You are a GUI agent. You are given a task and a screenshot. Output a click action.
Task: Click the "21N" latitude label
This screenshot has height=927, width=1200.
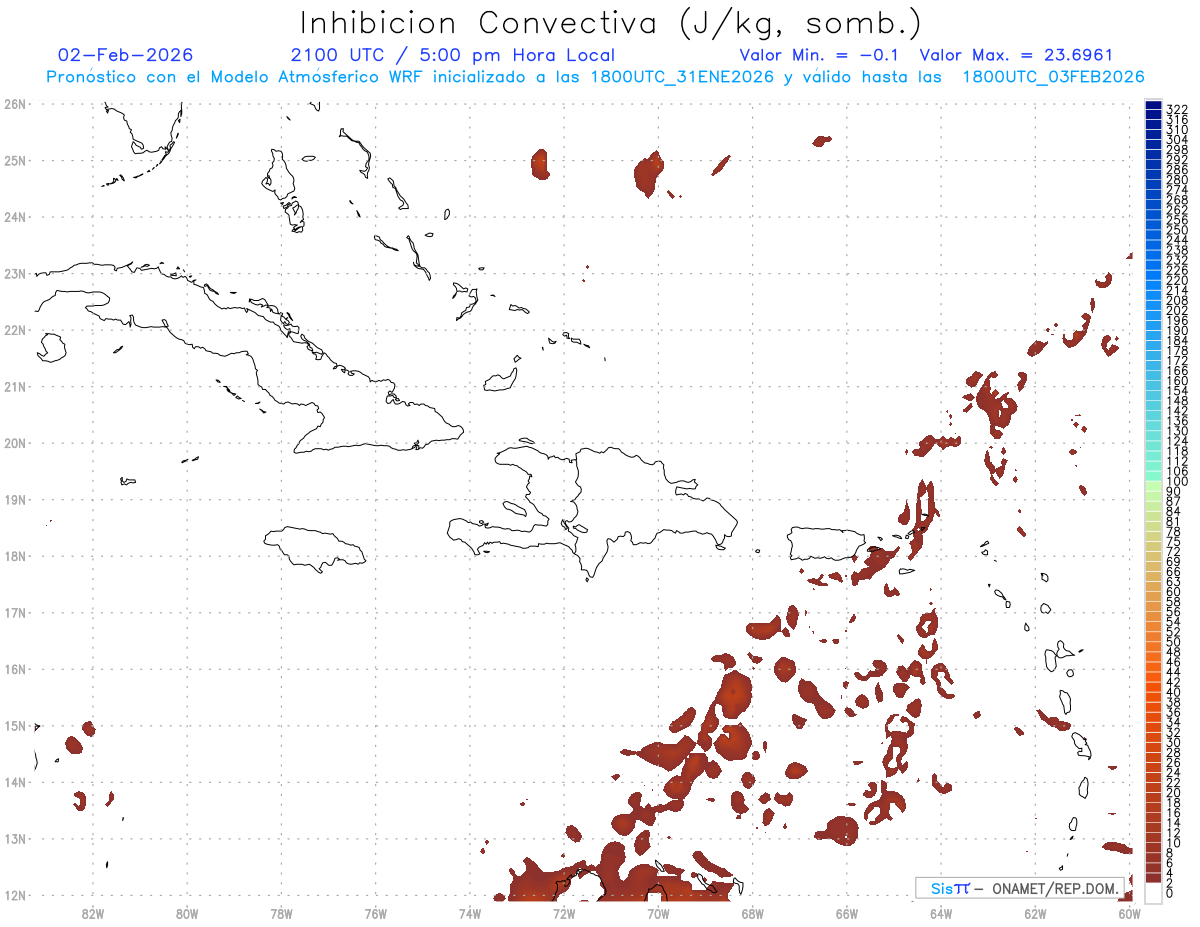pyautogui.click(x=14, y=386)
